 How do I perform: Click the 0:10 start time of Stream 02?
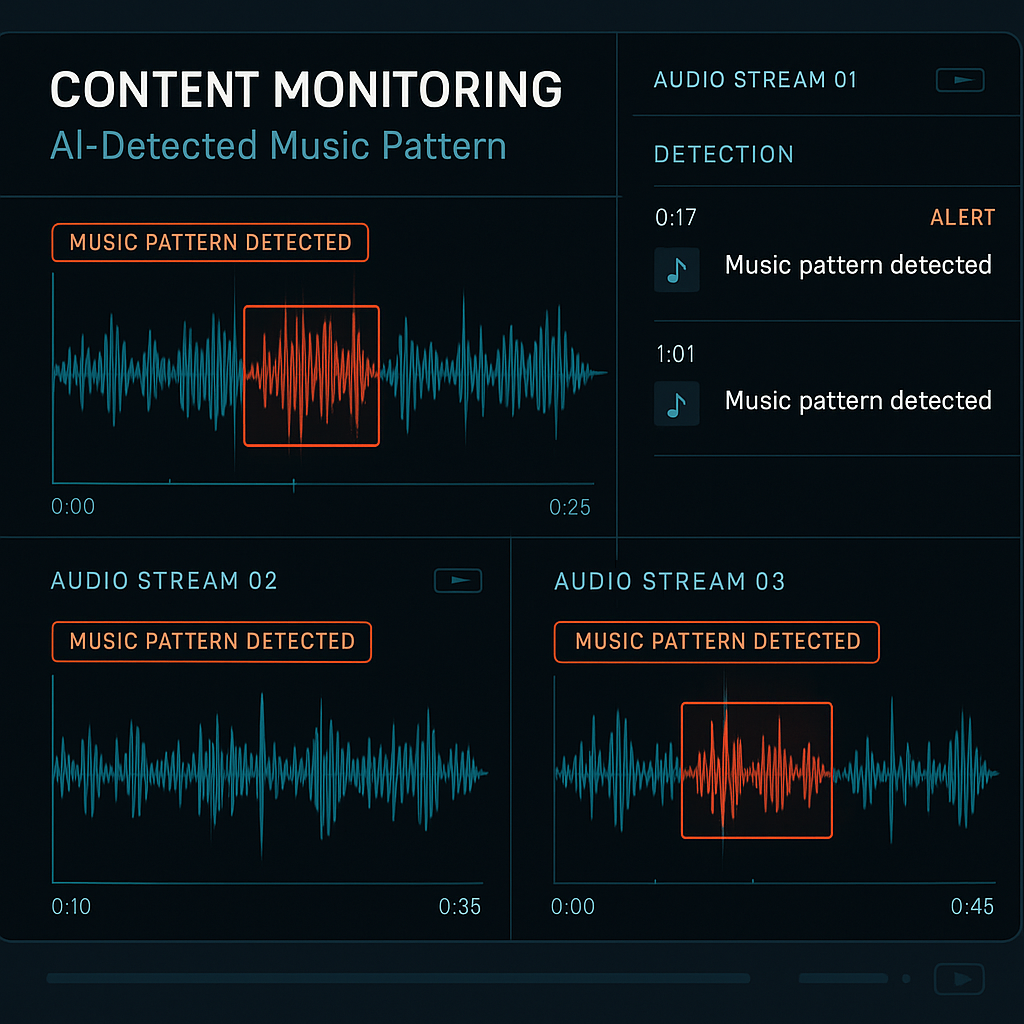pyautogui.click(x=71, y=906)
